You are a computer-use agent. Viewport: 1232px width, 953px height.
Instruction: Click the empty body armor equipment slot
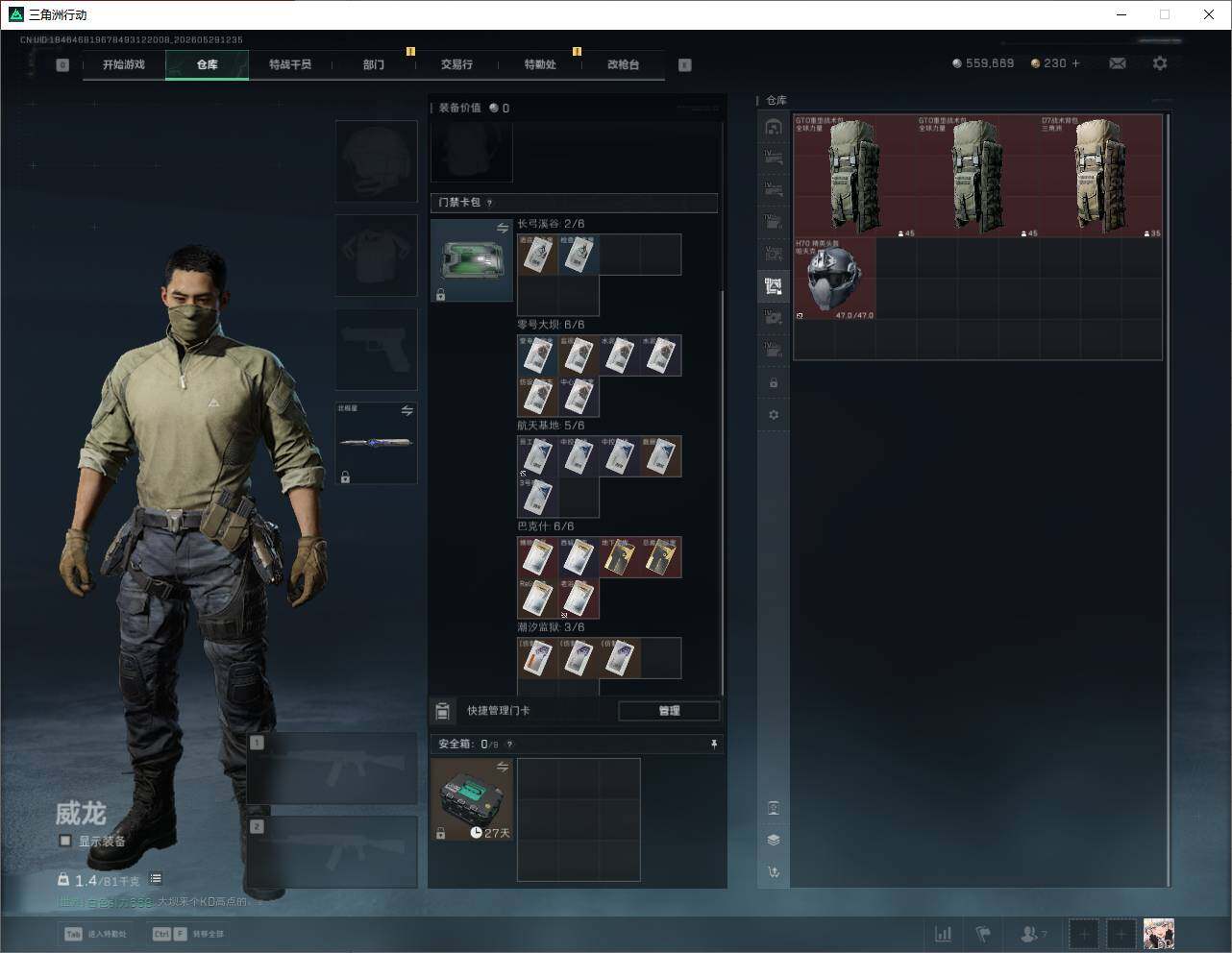(377, 256)
